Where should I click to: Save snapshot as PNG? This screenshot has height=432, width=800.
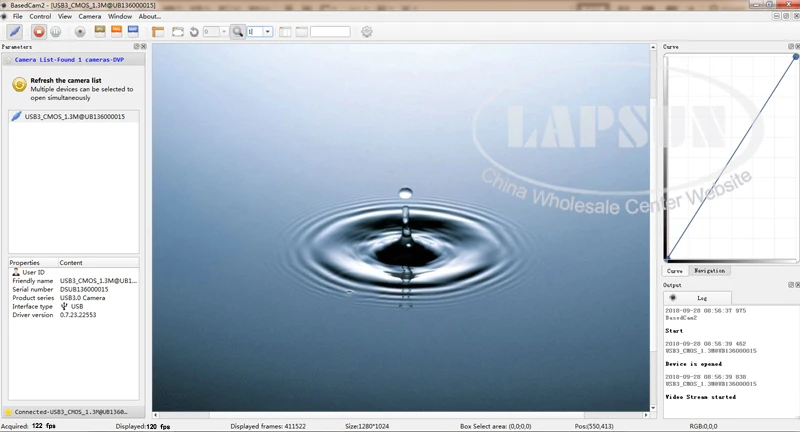pyautogui.click(x=116, y=32)
